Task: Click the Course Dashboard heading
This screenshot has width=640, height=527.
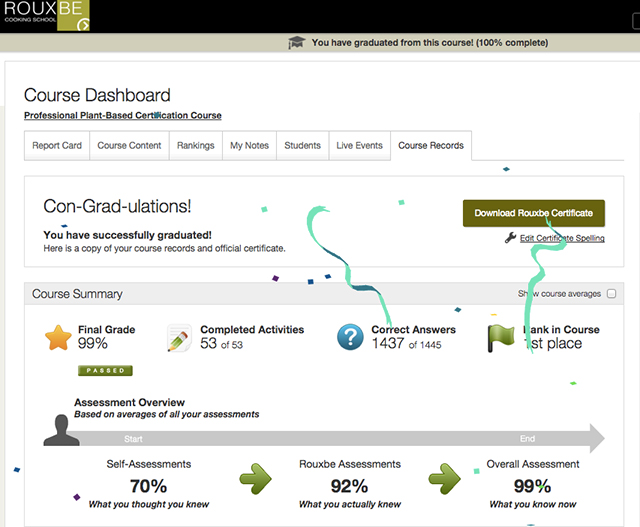Action: (97, 95)
